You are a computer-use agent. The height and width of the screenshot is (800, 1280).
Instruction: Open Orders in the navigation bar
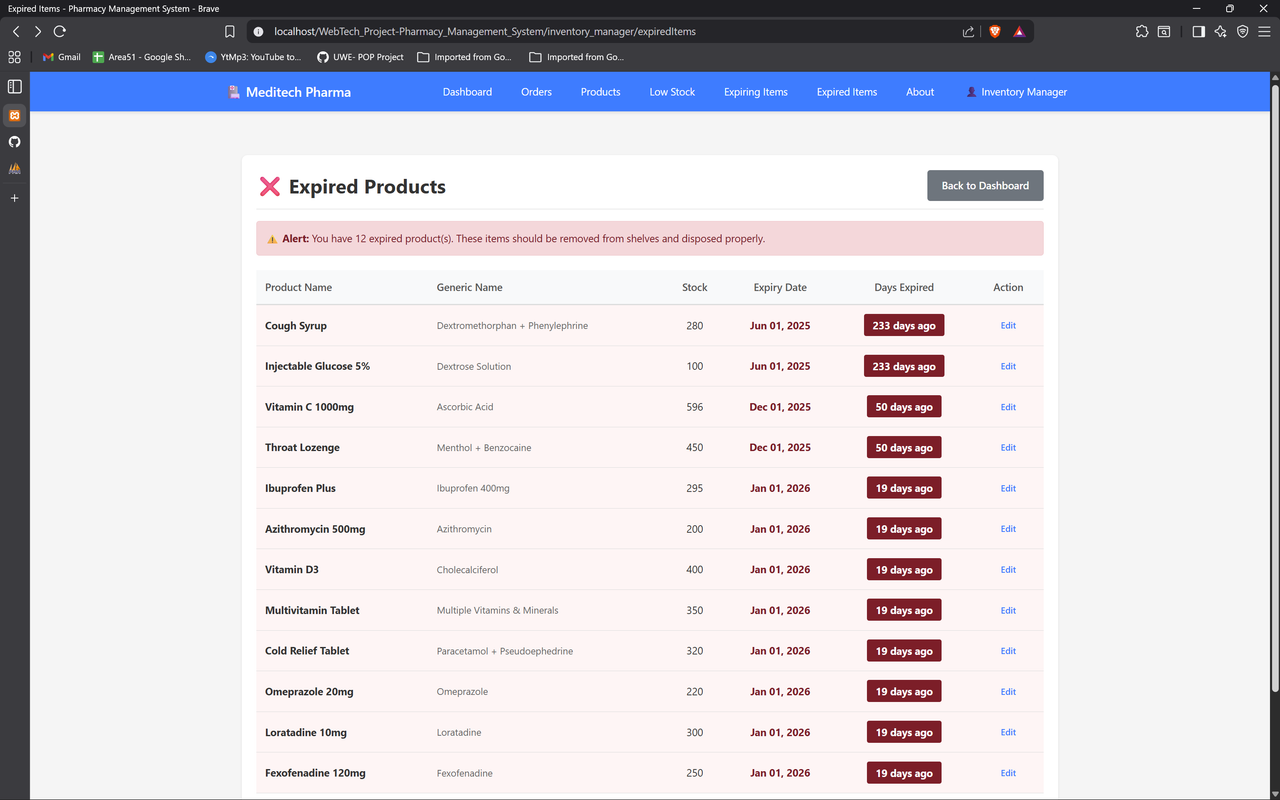pyautogui.click(x=536, y=92)
